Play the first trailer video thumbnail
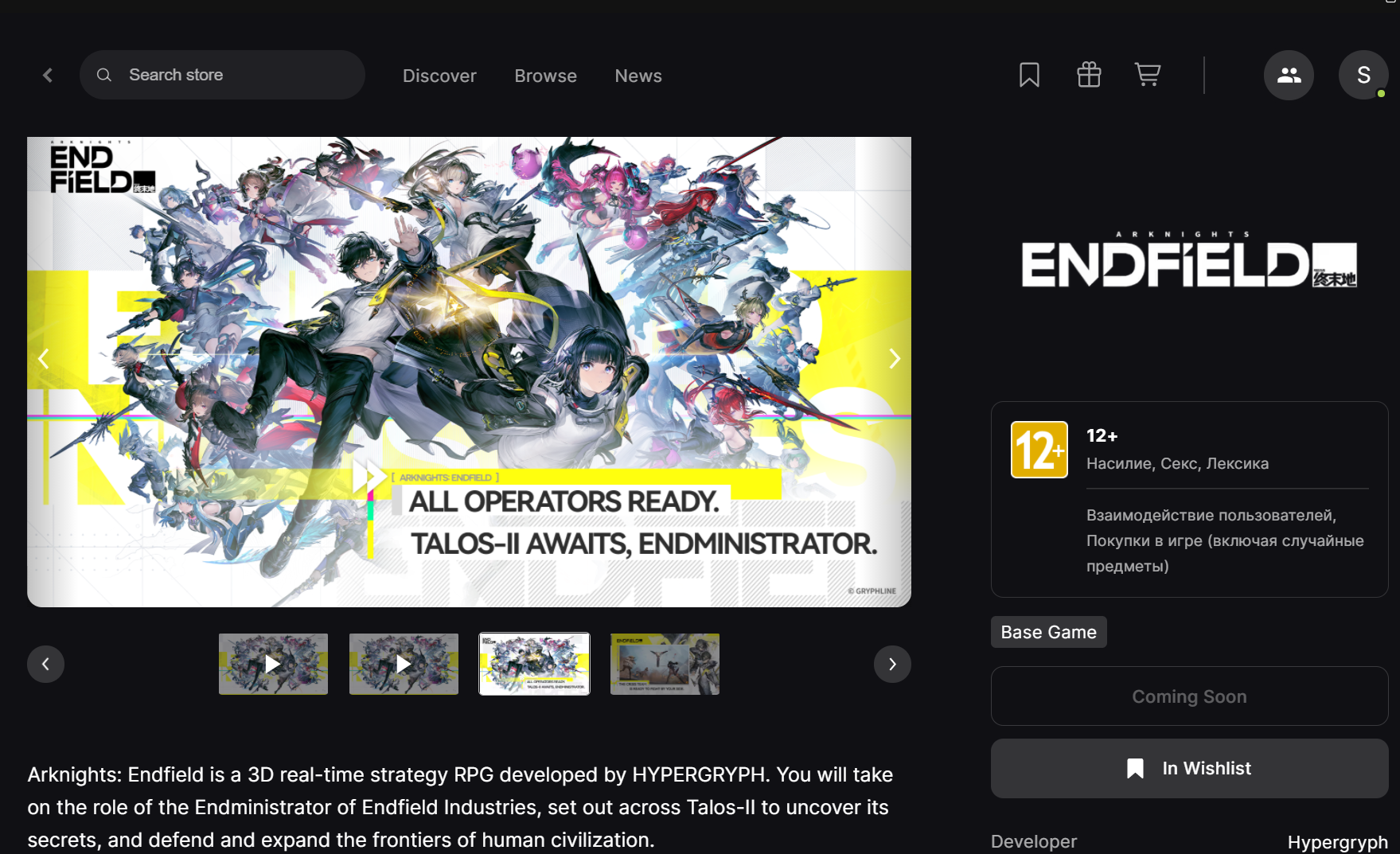Screen dimensions: 1400x854 coord(273,664)
